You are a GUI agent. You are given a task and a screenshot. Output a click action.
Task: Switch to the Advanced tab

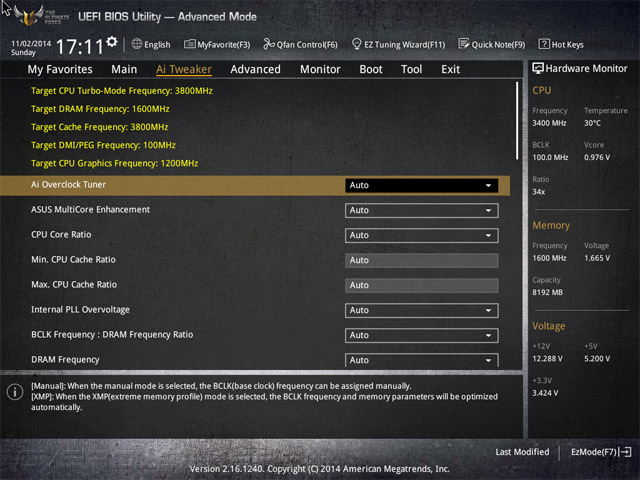[x=255, y=69]
